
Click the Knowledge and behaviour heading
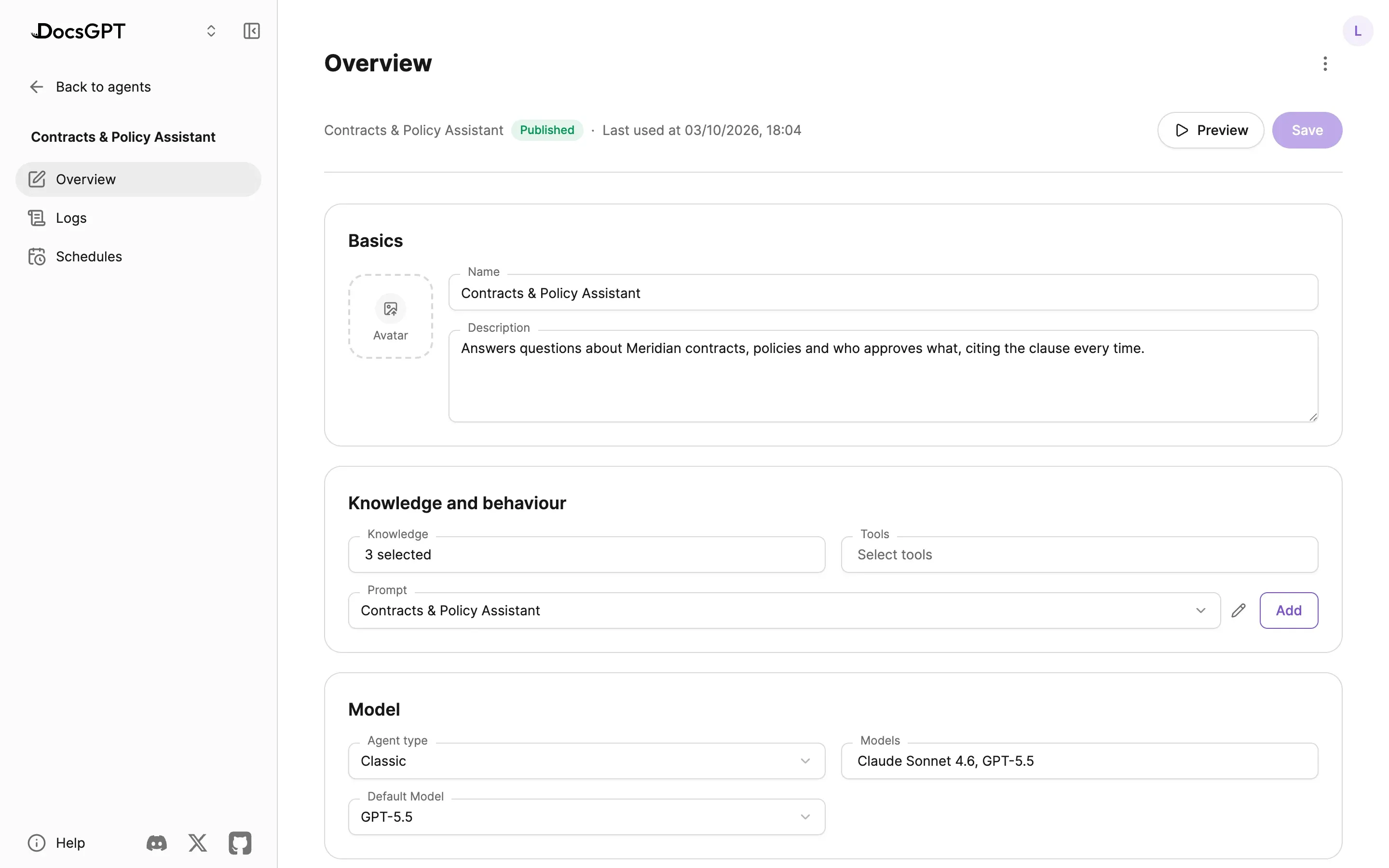[457, 503]
